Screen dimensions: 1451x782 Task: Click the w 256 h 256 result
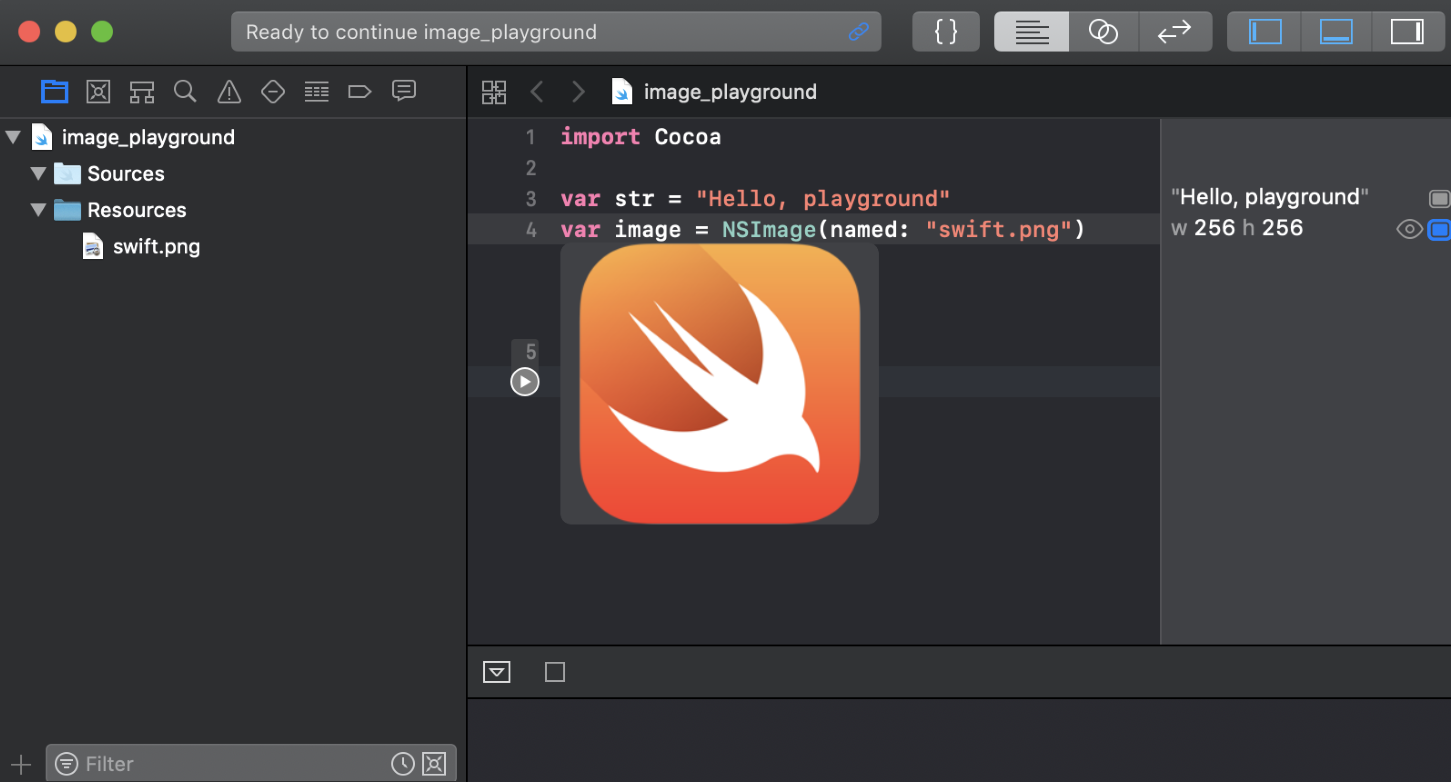click(1237, 228)
